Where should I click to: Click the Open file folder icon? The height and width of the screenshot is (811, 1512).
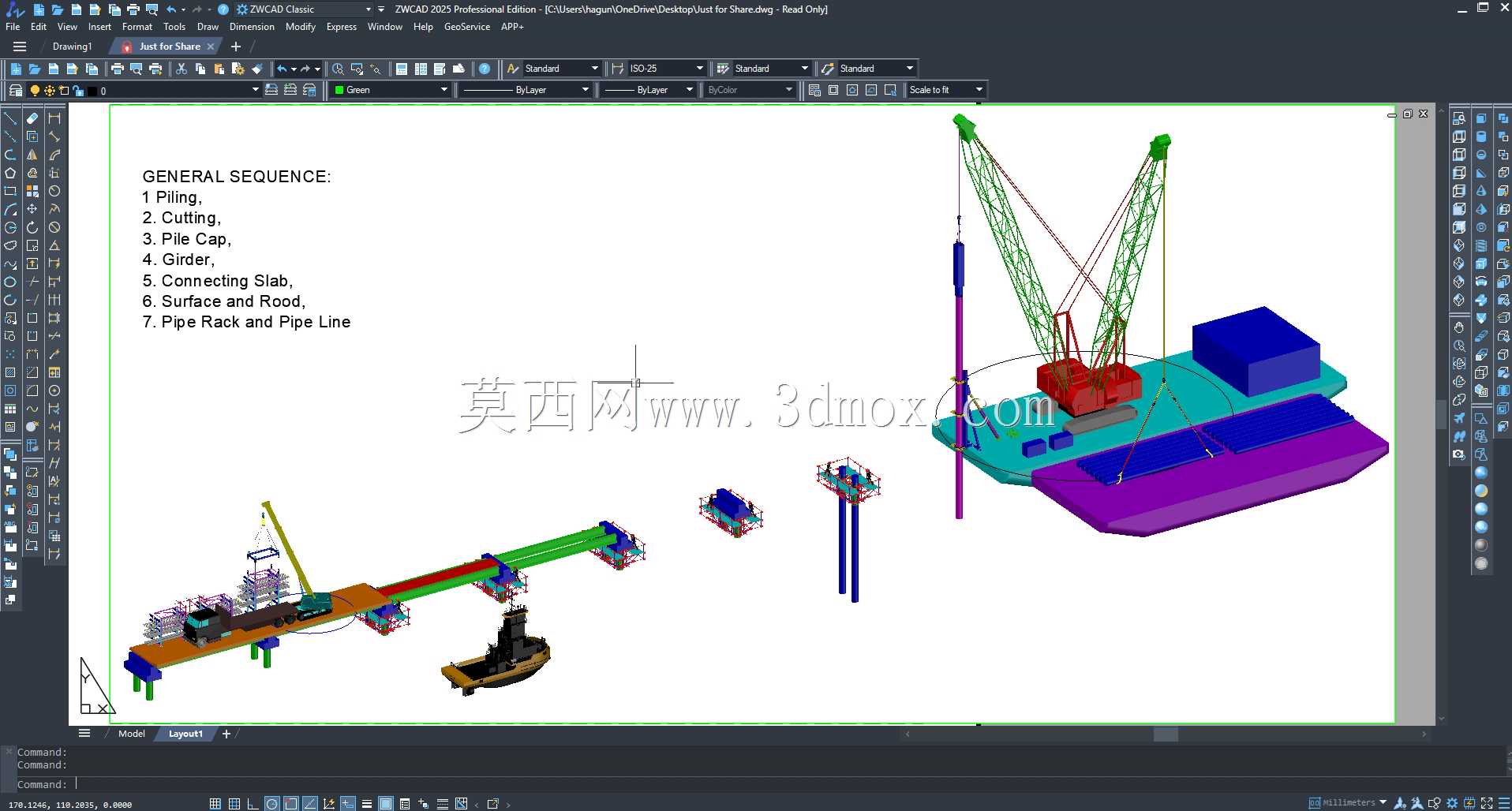34,69
